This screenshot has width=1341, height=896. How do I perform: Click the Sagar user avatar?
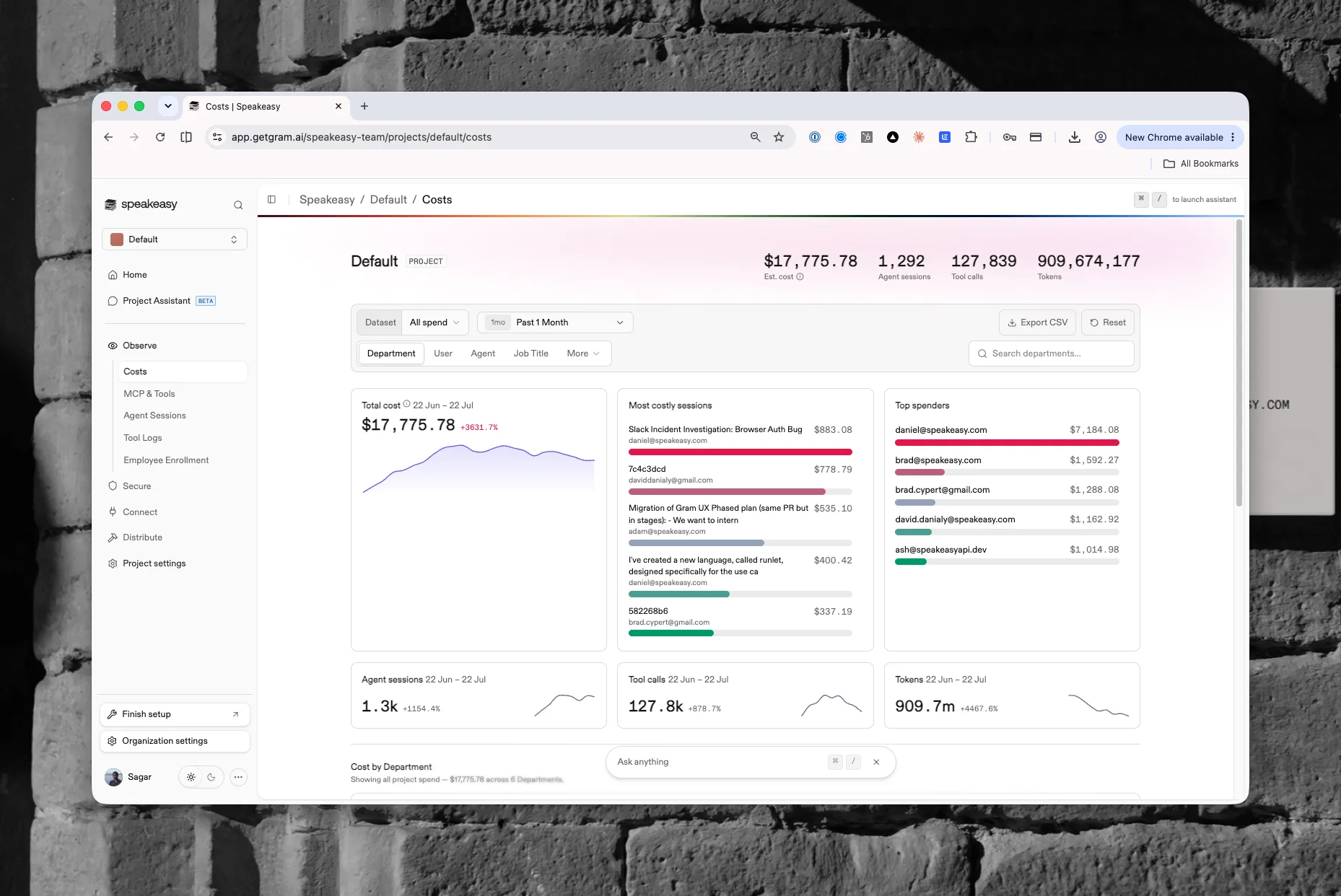[113, 777]
